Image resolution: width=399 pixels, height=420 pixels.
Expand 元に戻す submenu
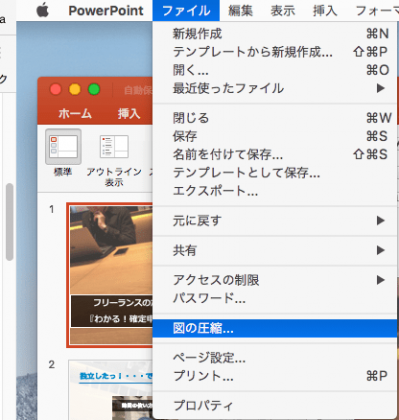coord(275,221)
